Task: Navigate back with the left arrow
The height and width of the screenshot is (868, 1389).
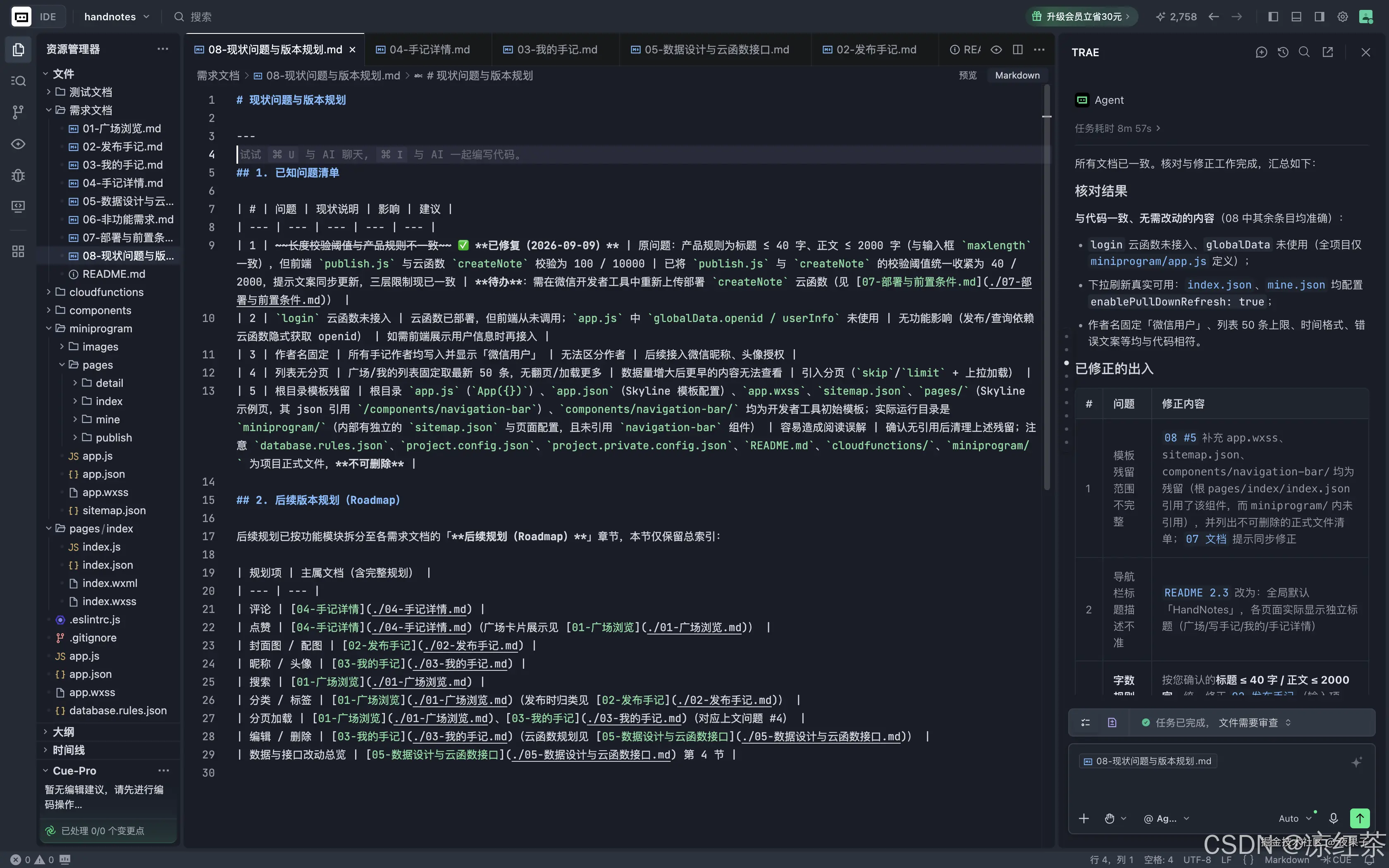Action: click(x=1213, y=17)
